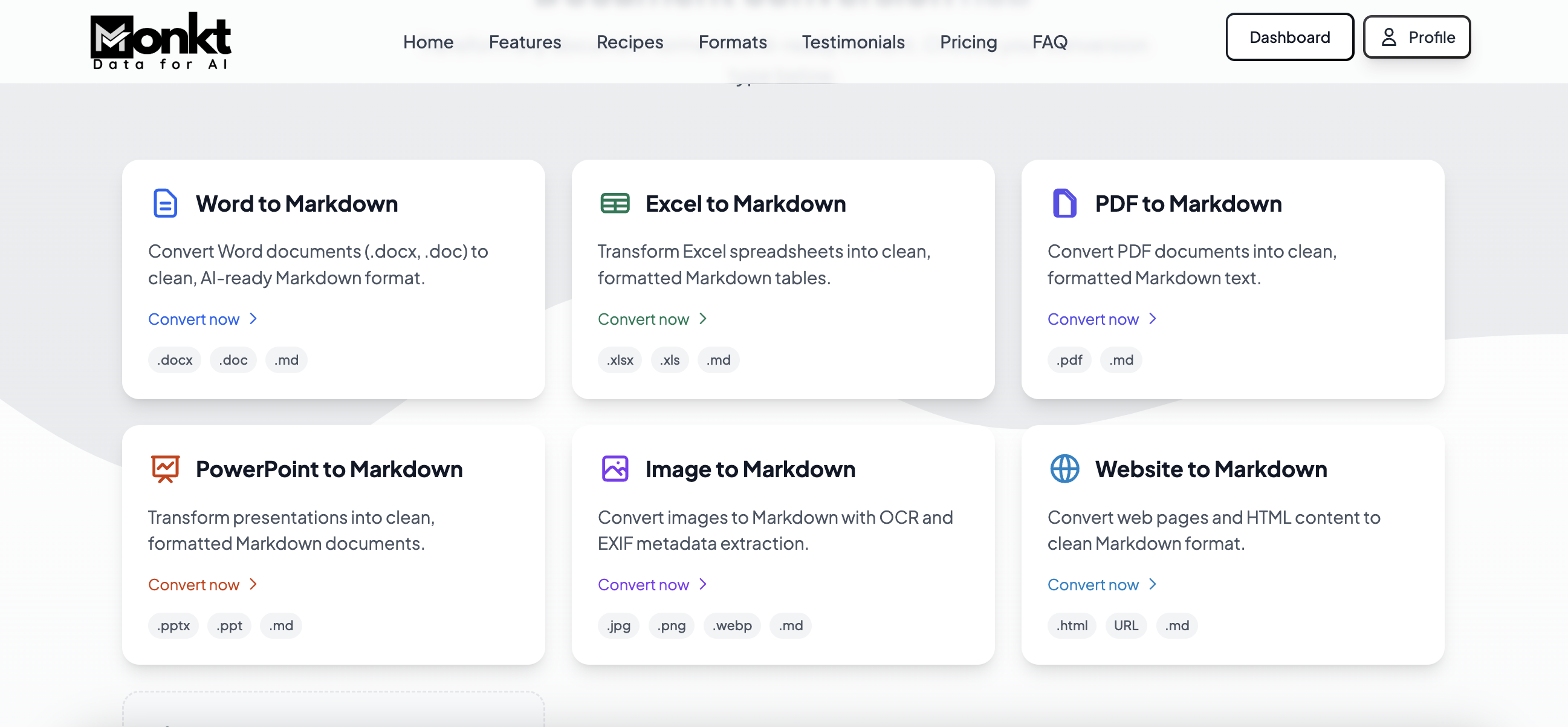Click the Excel spreadsheet table icon
Viewport: 1568px width, 727px height.
615,203
